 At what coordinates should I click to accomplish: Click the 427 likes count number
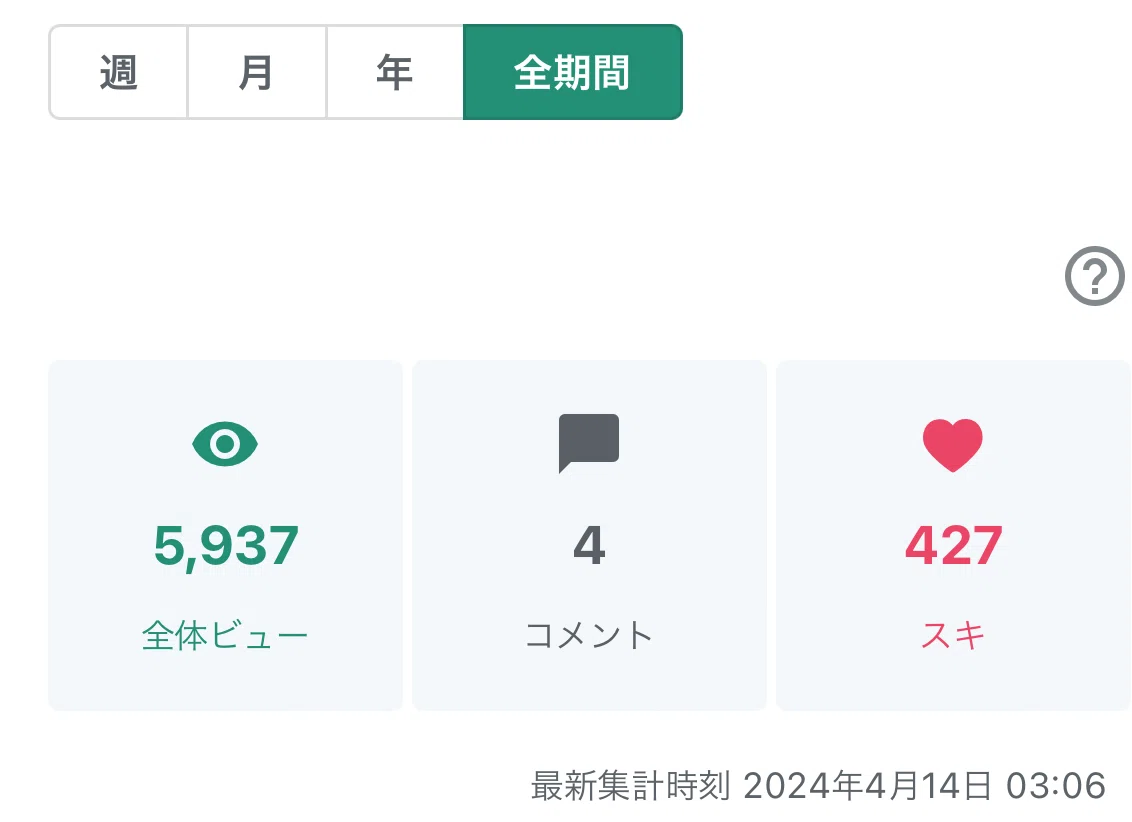(x=954, y=545)
